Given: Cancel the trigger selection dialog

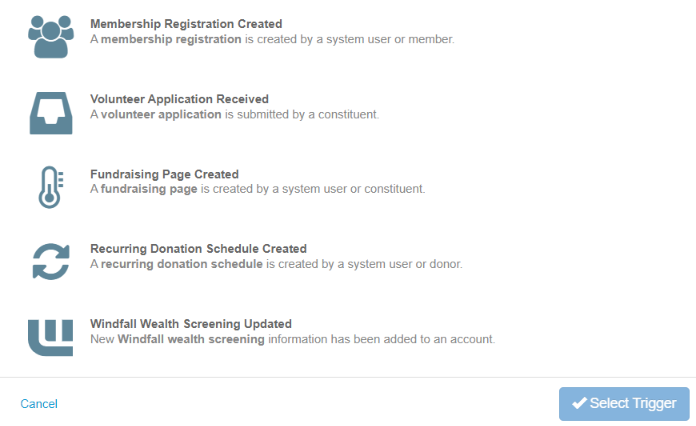Looking at the screenshot, I should coord(39,404).
